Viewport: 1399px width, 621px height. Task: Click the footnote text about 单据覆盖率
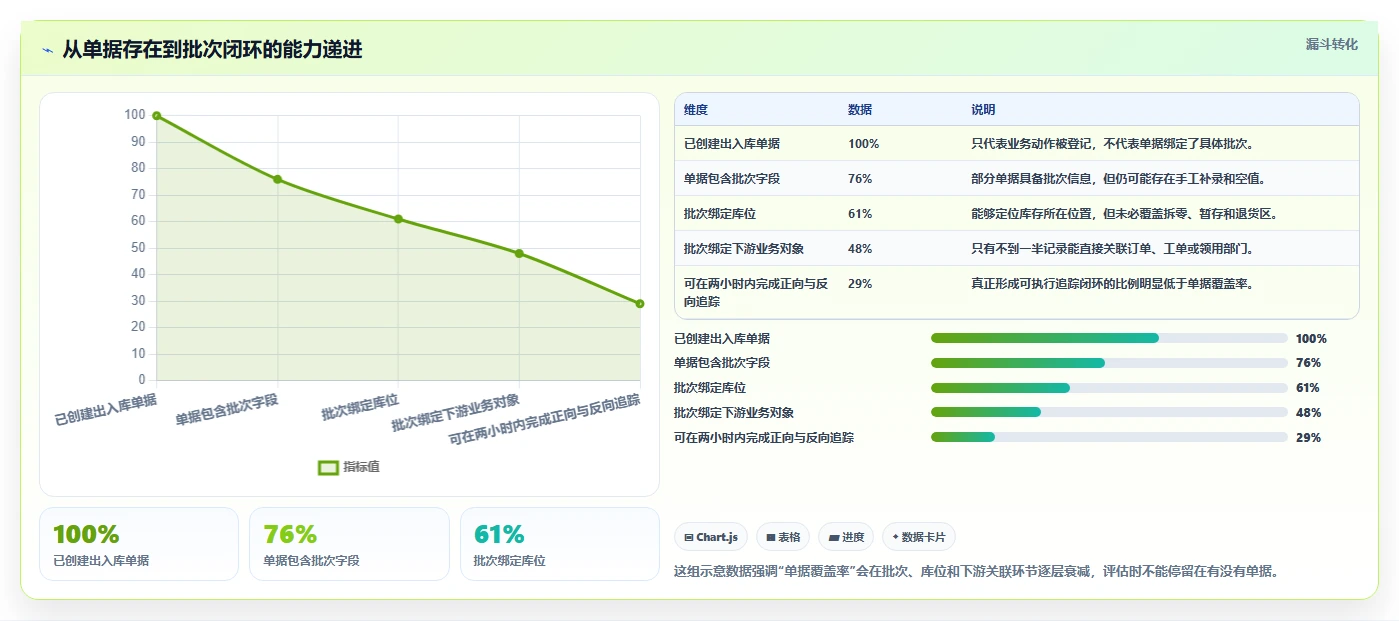977,572
